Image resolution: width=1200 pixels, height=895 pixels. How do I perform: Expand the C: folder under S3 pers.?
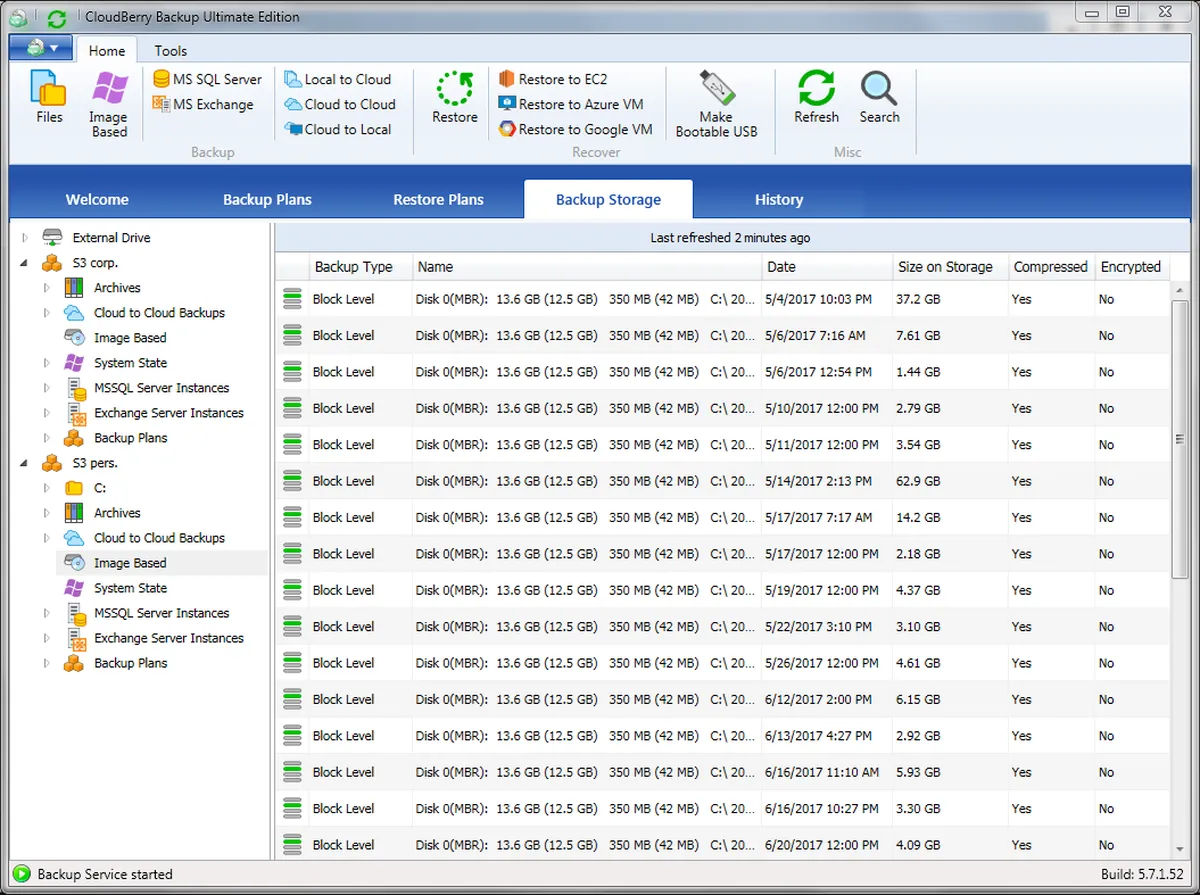[x=46, y=488]
